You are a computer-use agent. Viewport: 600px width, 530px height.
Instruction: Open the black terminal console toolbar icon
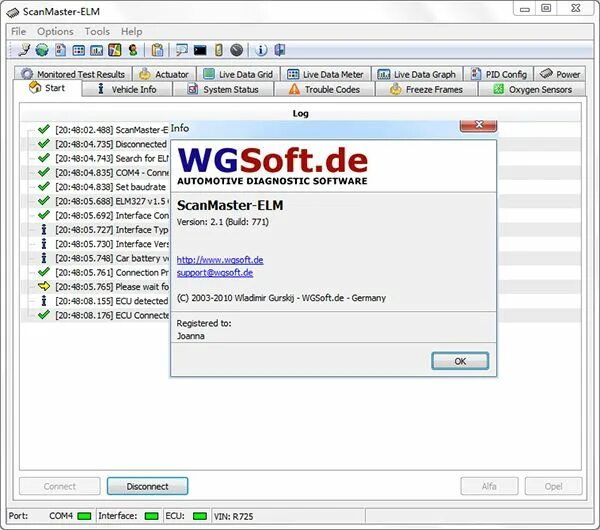pyautogui.click(x=200, y=51)
